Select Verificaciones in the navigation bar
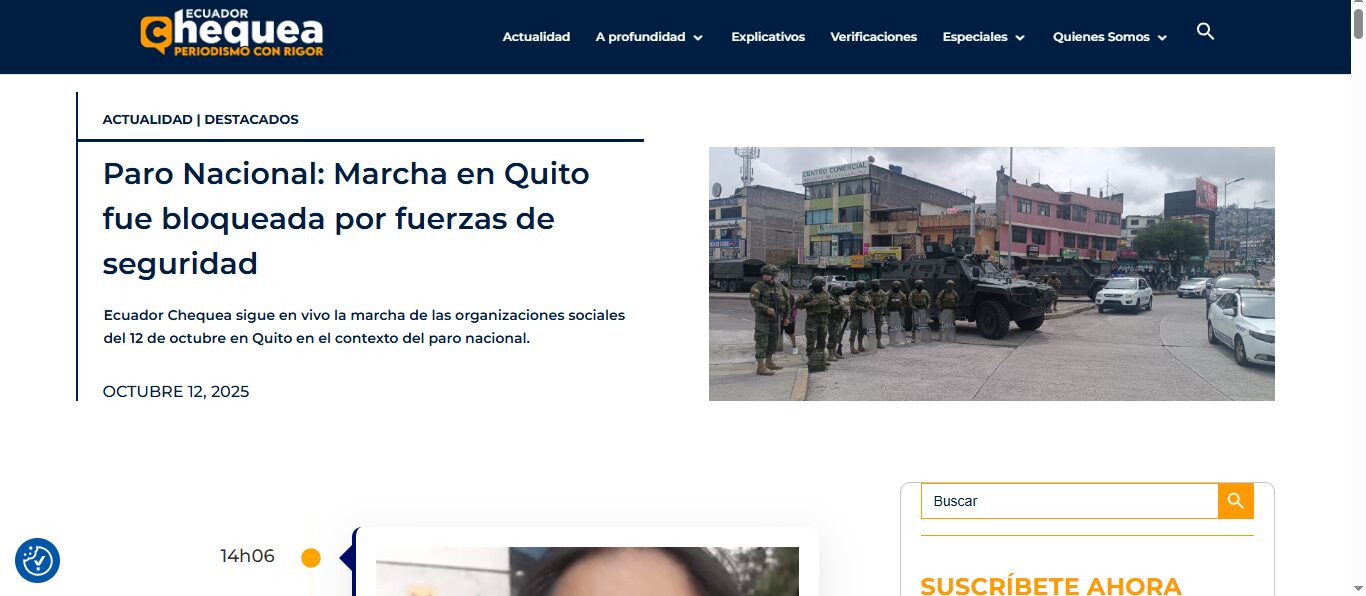 873,37
